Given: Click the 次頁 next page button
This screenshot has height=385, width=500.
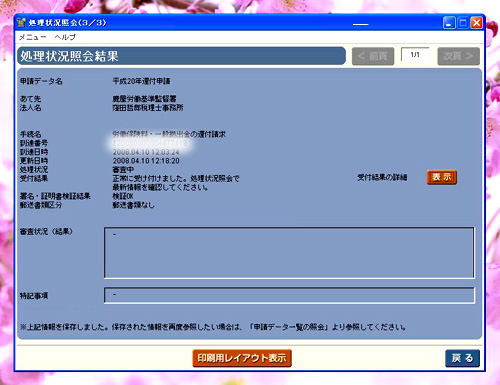Looking at the screenshot, I should coord(458,56).
